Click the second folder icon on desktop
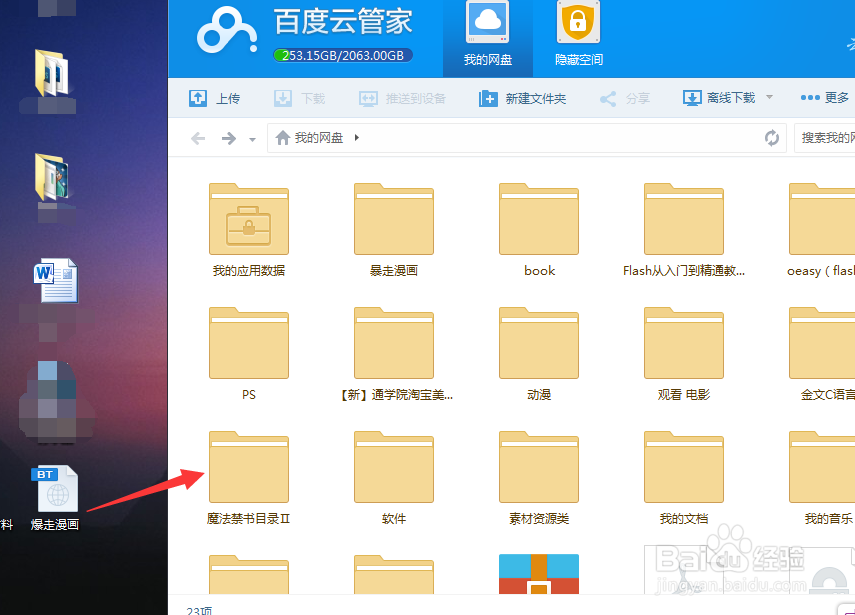 coord(52,177)
